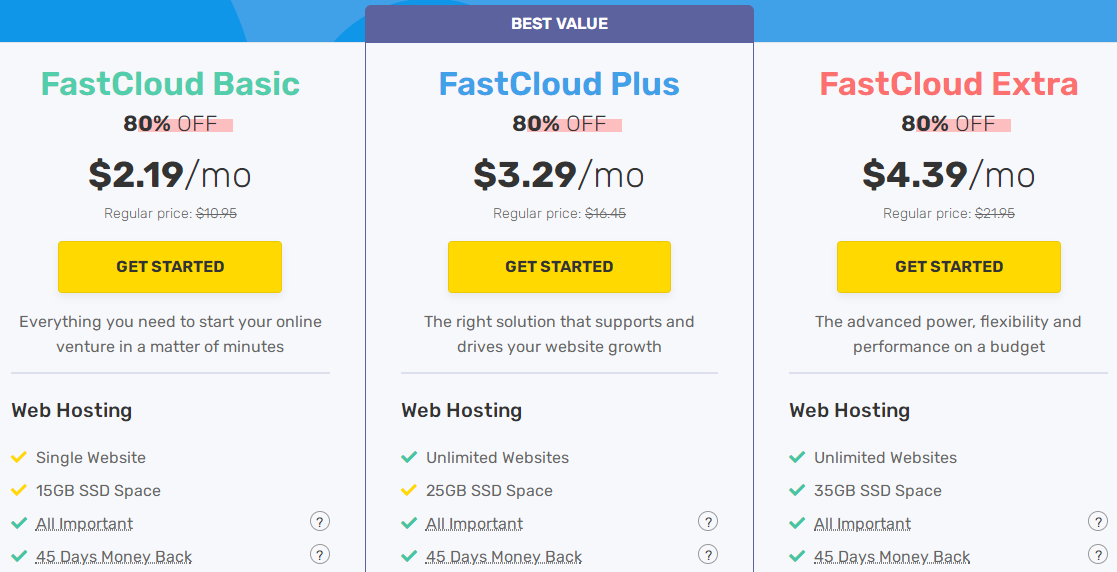1117x572 pixels.
Task: Choose Get Started for FastCloud Extra
Action: [949, 267]
